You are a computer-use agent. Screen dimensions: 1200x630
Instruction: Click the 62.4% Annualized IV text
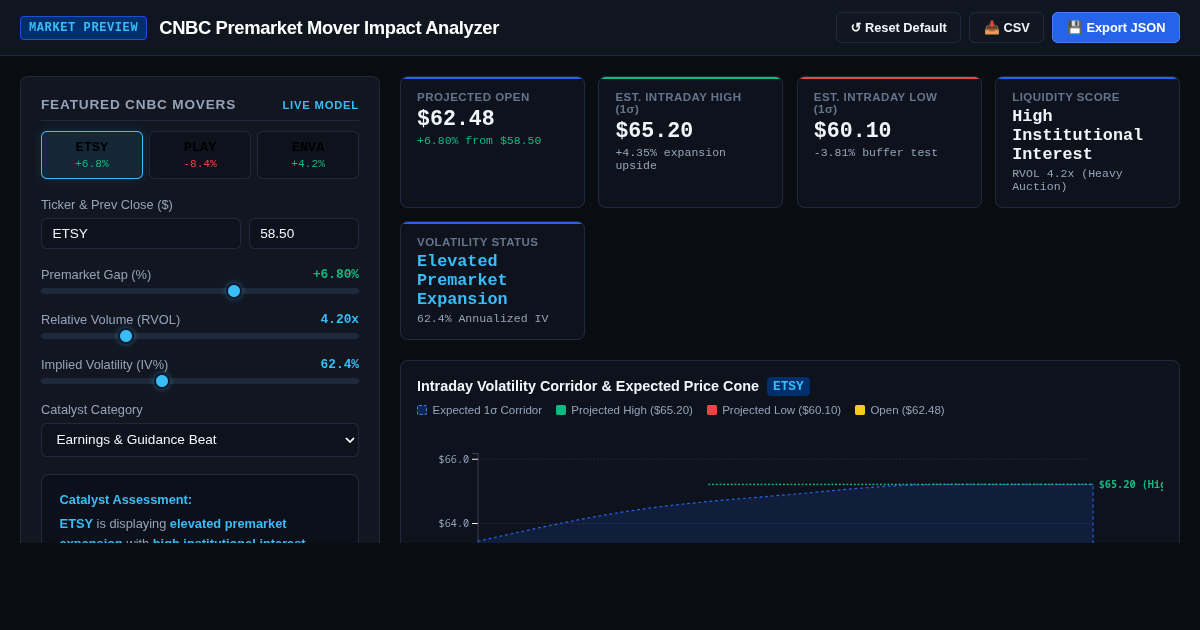(483, 319)
